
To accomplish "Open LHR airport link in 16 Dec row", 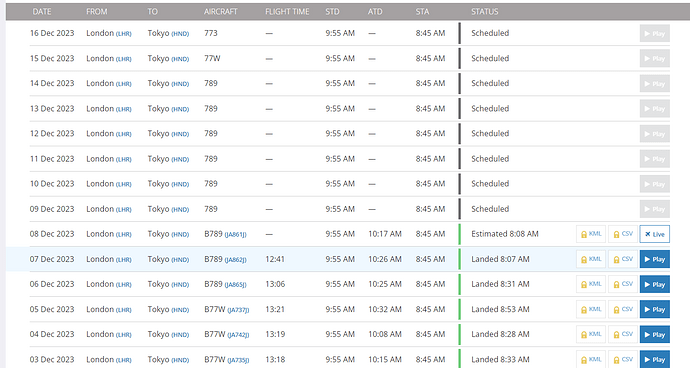I will (124, 34).
